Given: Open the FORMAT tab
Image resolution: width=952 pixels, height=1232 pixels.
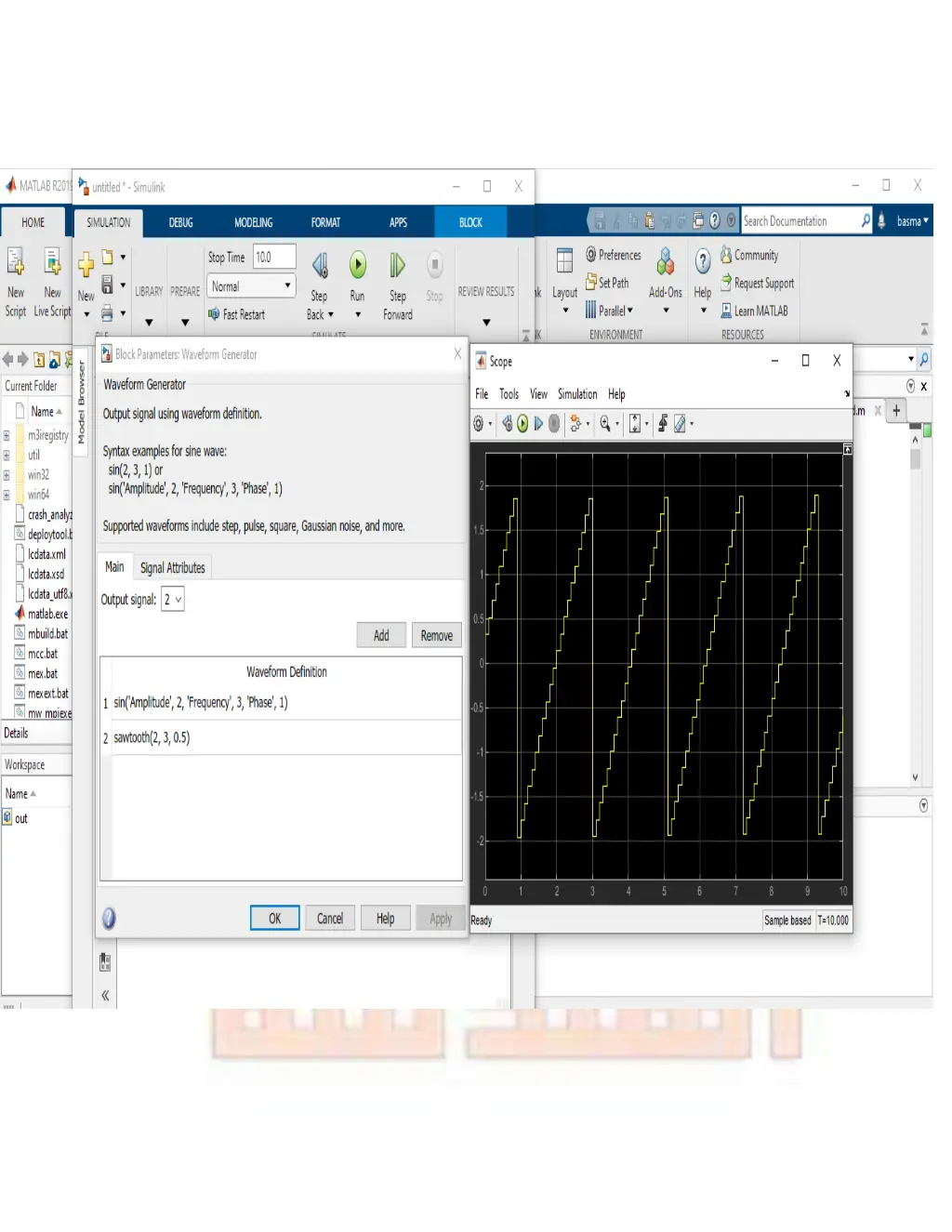Looking at the screenshot, I should coord(325,222).
